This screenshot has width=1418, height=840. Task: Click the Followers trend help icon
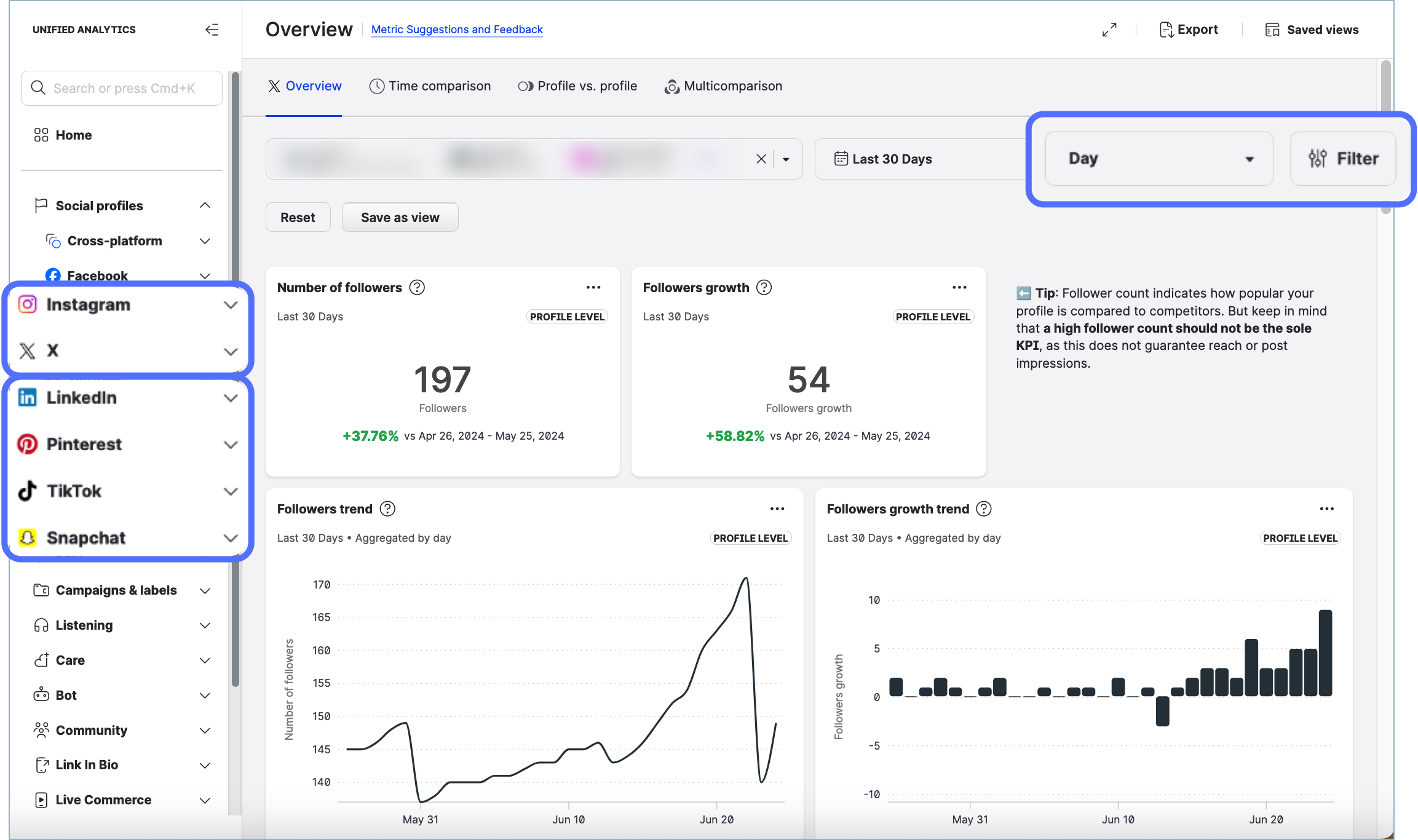387,509
